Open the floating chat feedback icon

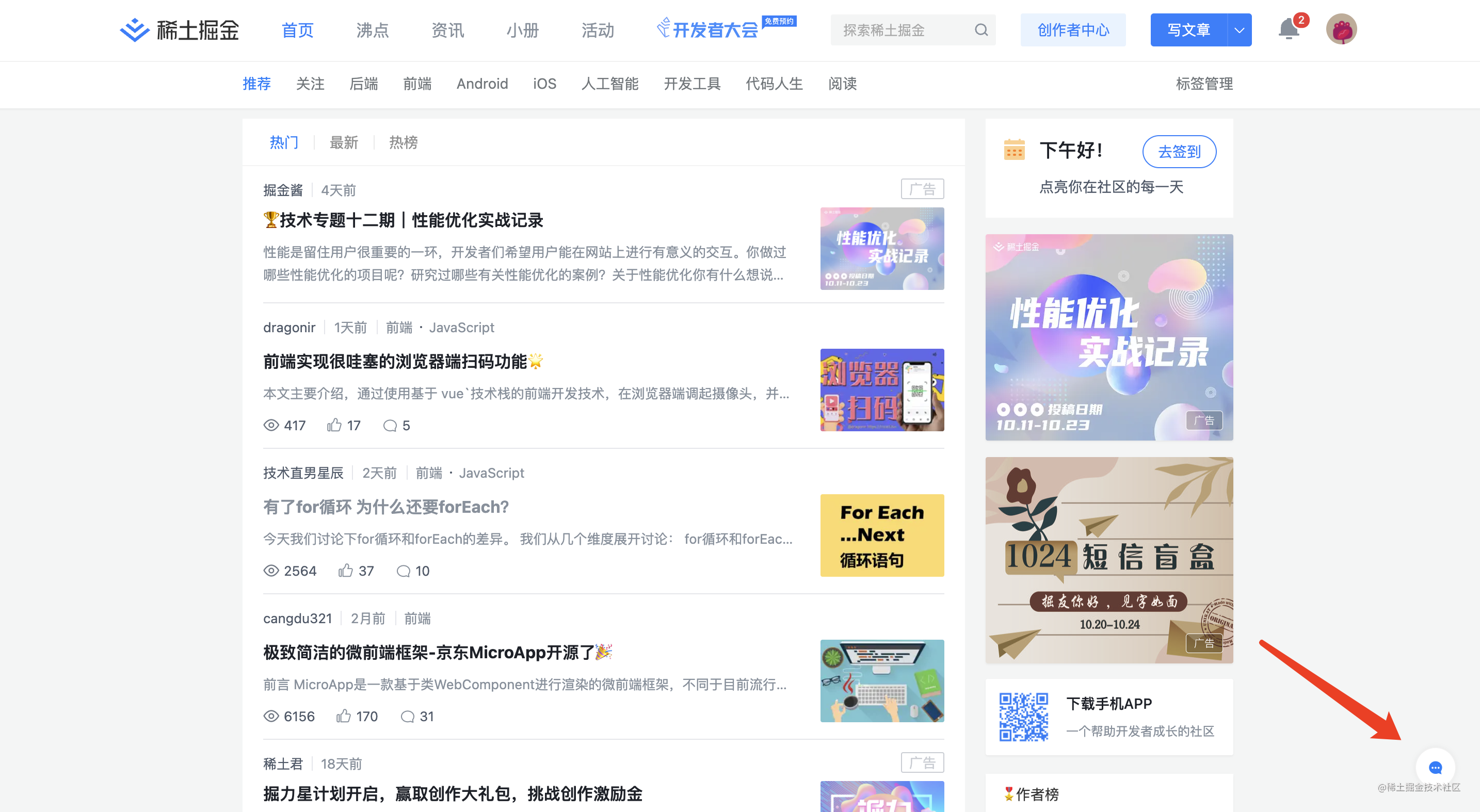point(1435,767)
